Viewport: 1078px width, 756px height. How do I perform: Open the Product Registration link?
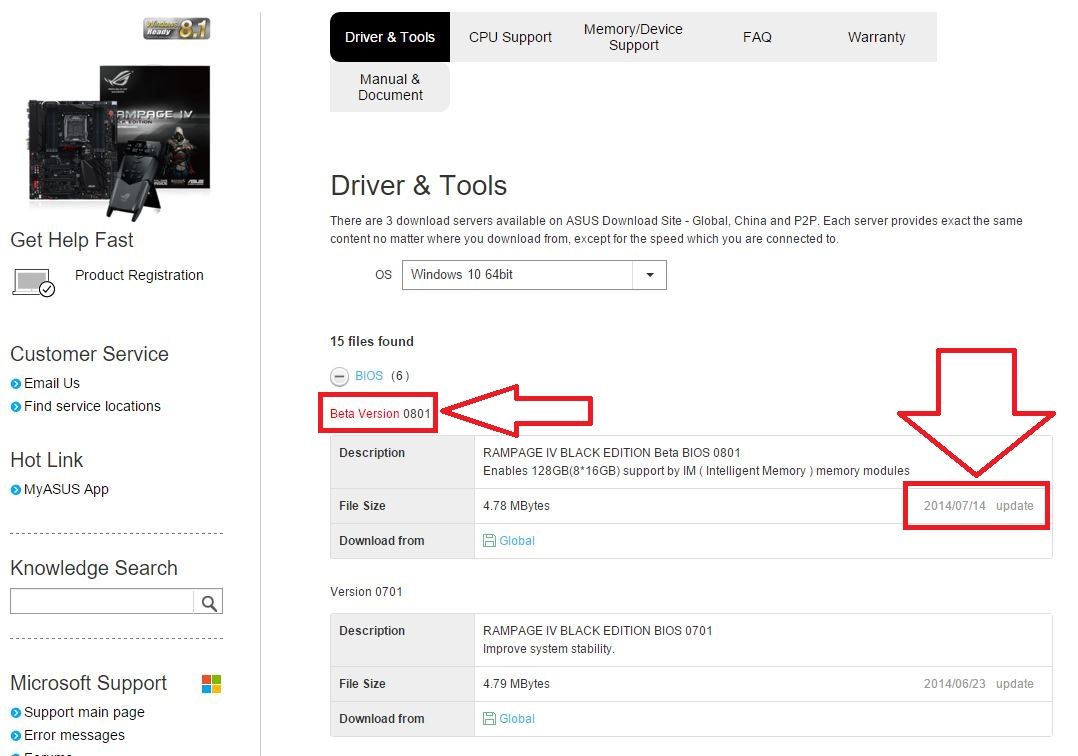click(139, 276)
